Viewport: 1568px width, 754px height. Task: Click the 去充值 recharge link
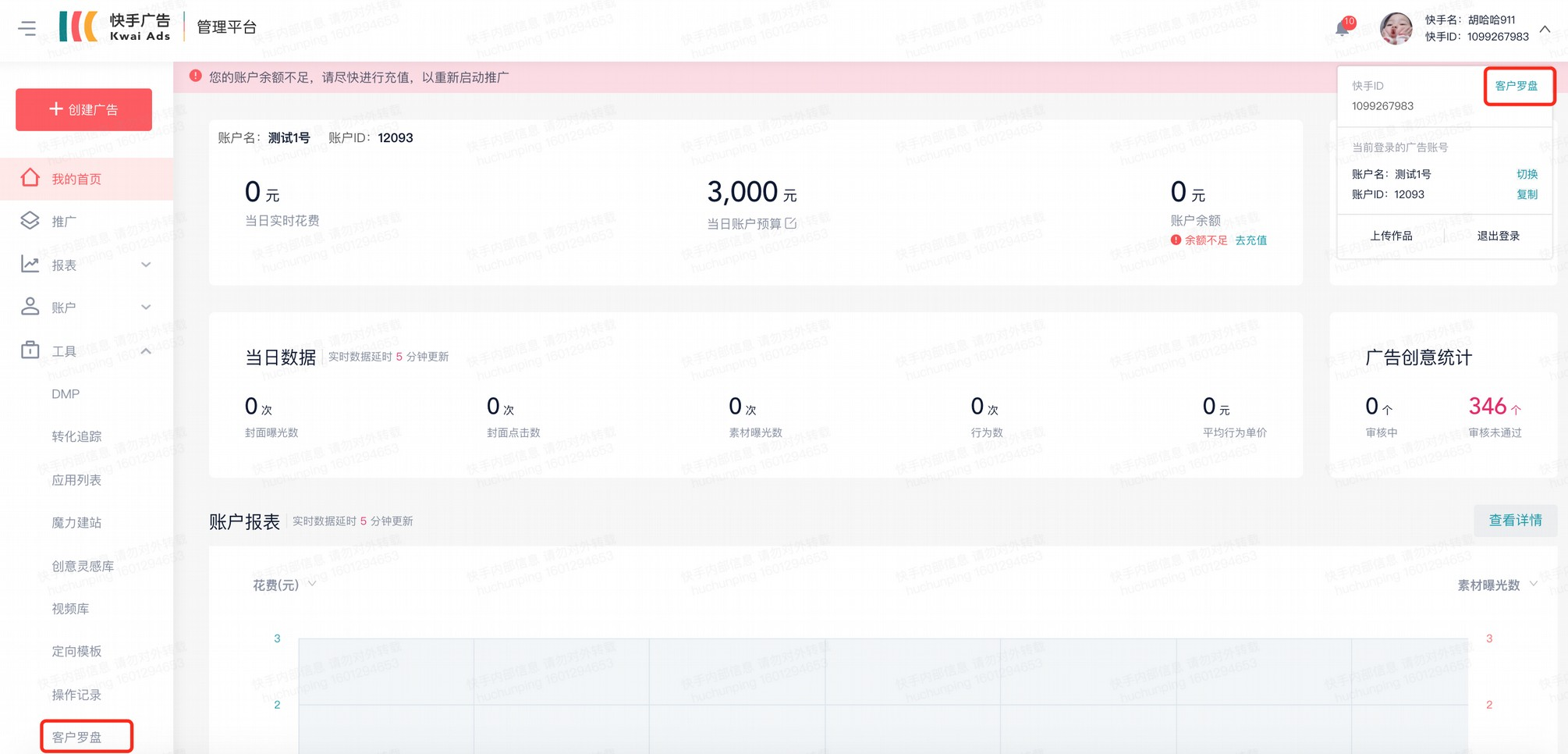(x=1250, y=240)
